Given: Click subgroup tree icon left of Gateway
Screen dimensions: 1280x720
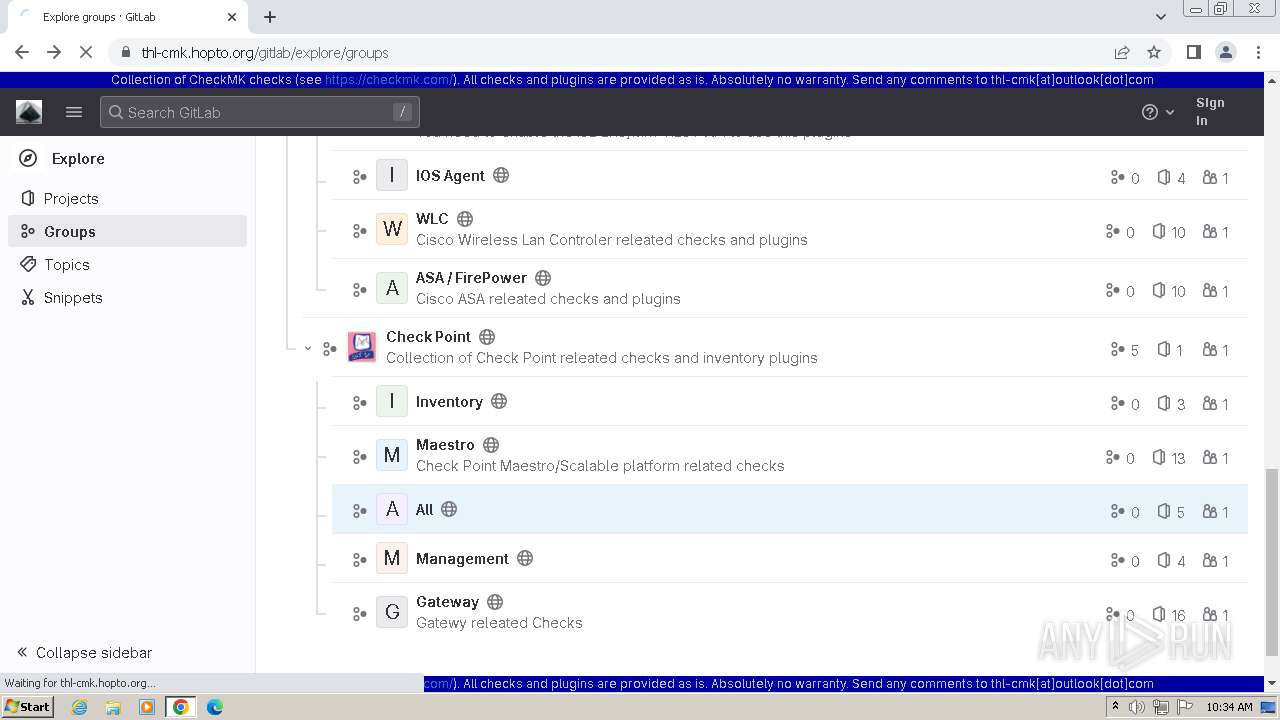Looking at the screenshot, I should click(x=360, y=614).
